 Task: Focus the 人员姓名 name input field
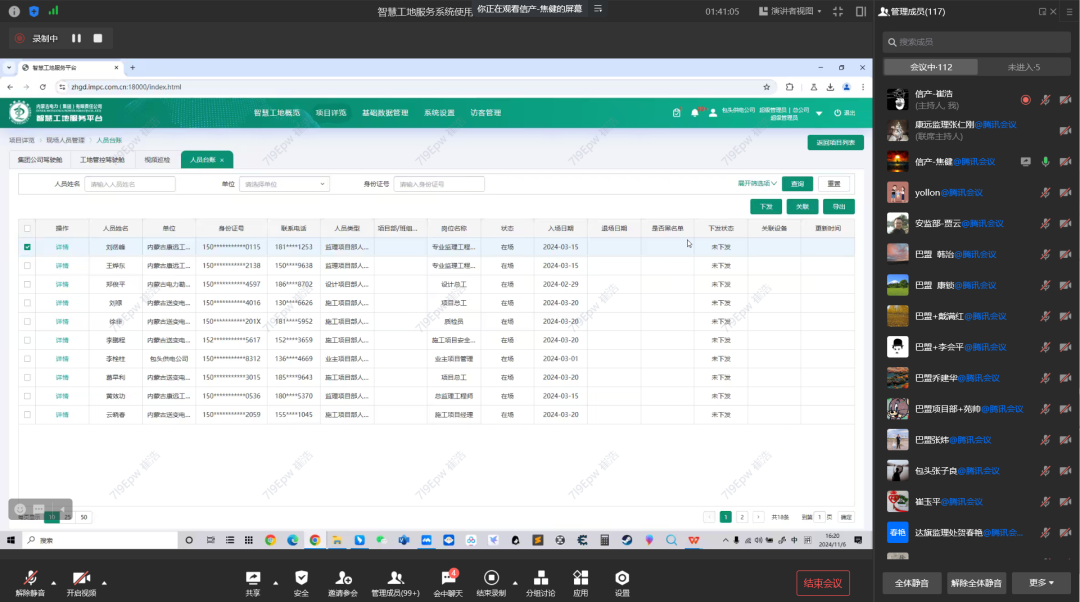click(x=129, y=184)
